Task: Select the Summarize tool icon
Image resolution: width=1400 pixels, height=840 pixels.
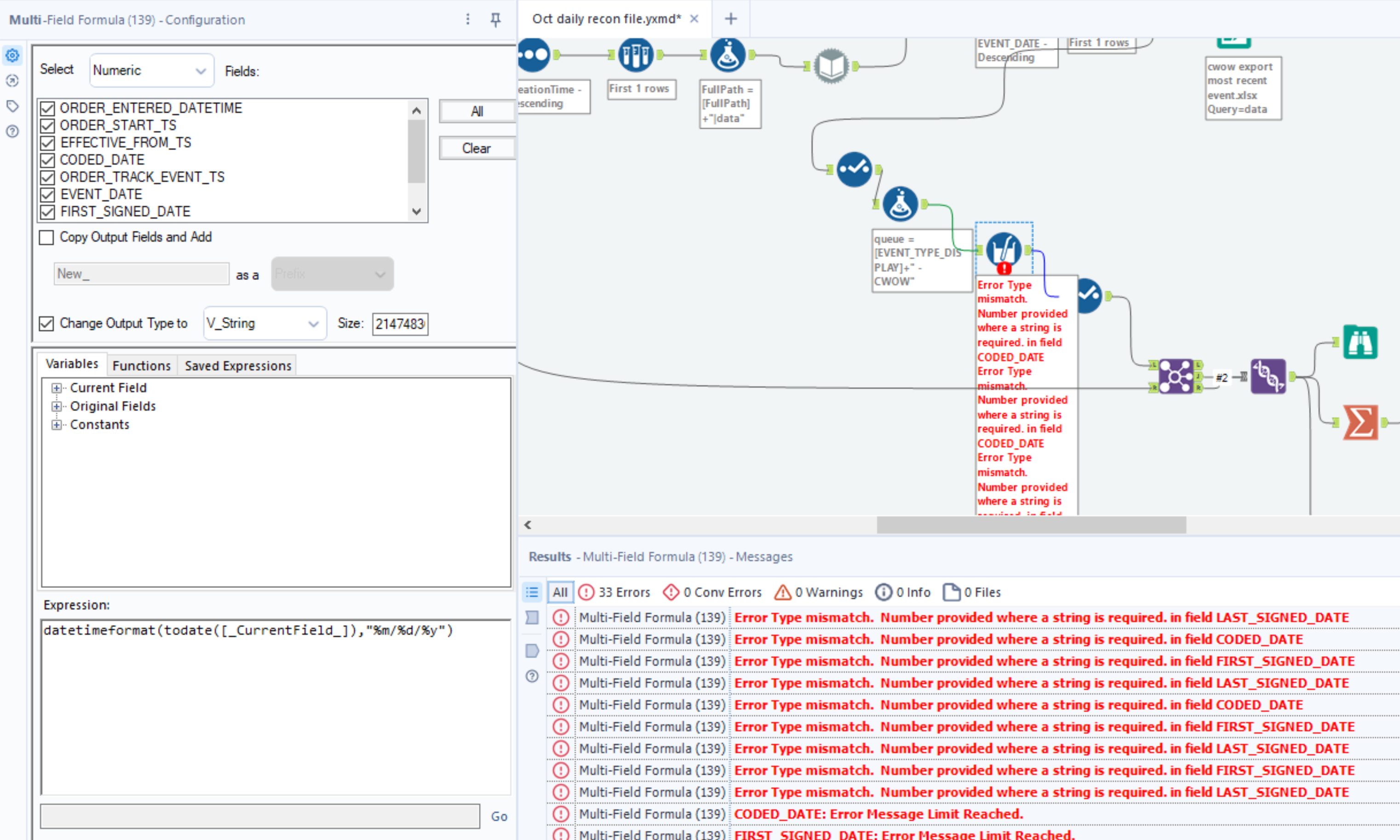Action: [1360, 422]
